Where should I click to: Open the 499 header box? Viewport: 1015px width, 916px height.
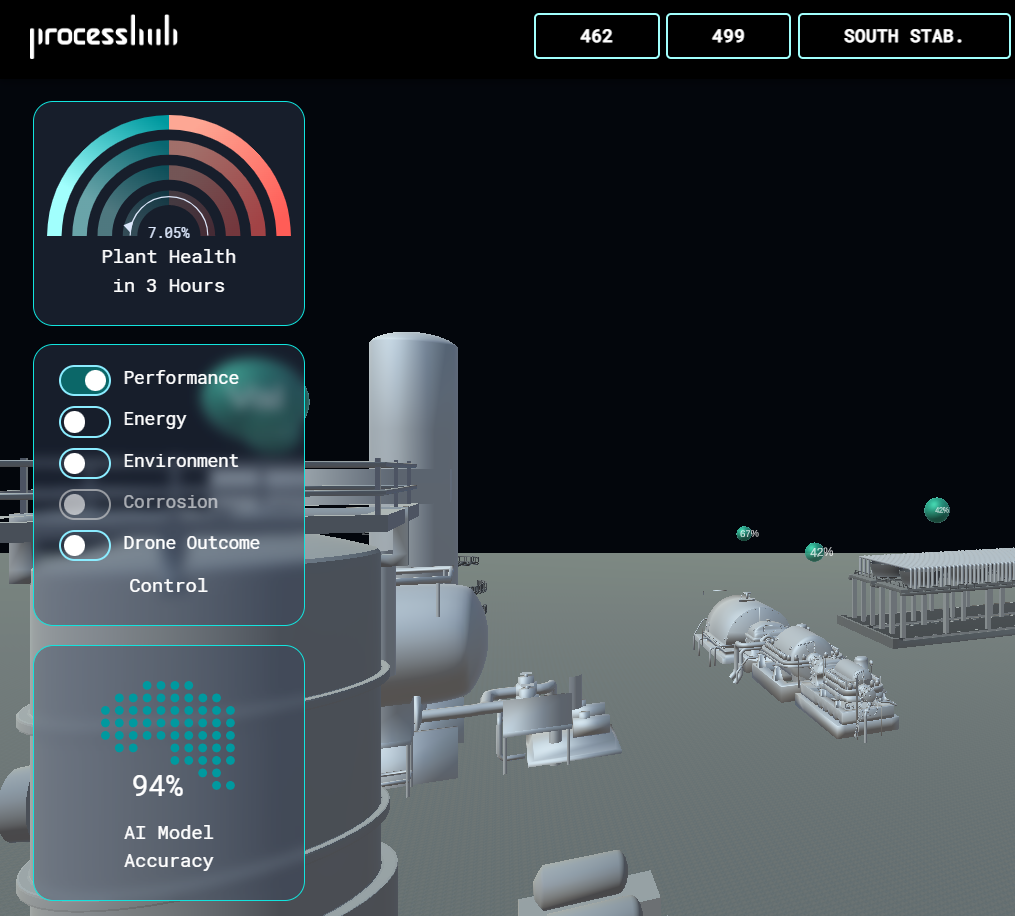pyautogui.click(x=728, y=36)
